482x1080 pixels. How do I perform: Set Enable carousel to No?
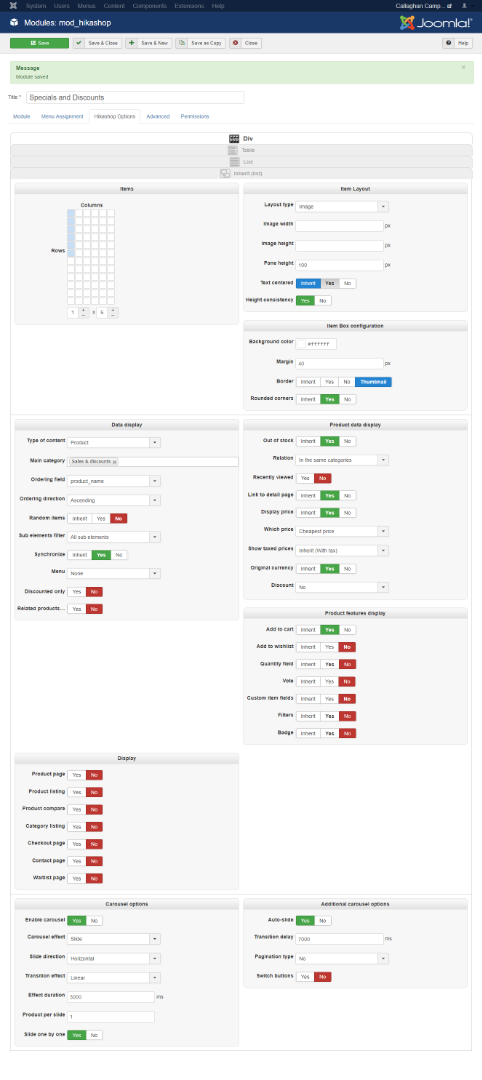[x=94, y=920]
